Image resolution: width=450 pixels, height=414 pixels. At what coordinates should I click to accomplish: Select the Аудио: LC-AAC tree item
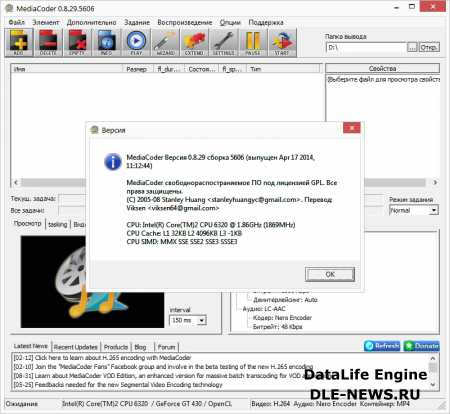[264, 309]
